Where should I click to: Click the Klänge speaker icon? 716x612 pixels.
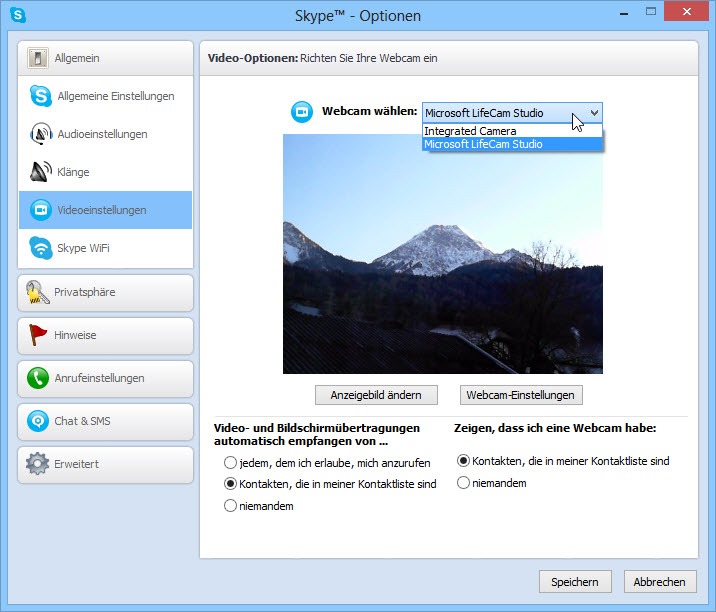(40, 172)
